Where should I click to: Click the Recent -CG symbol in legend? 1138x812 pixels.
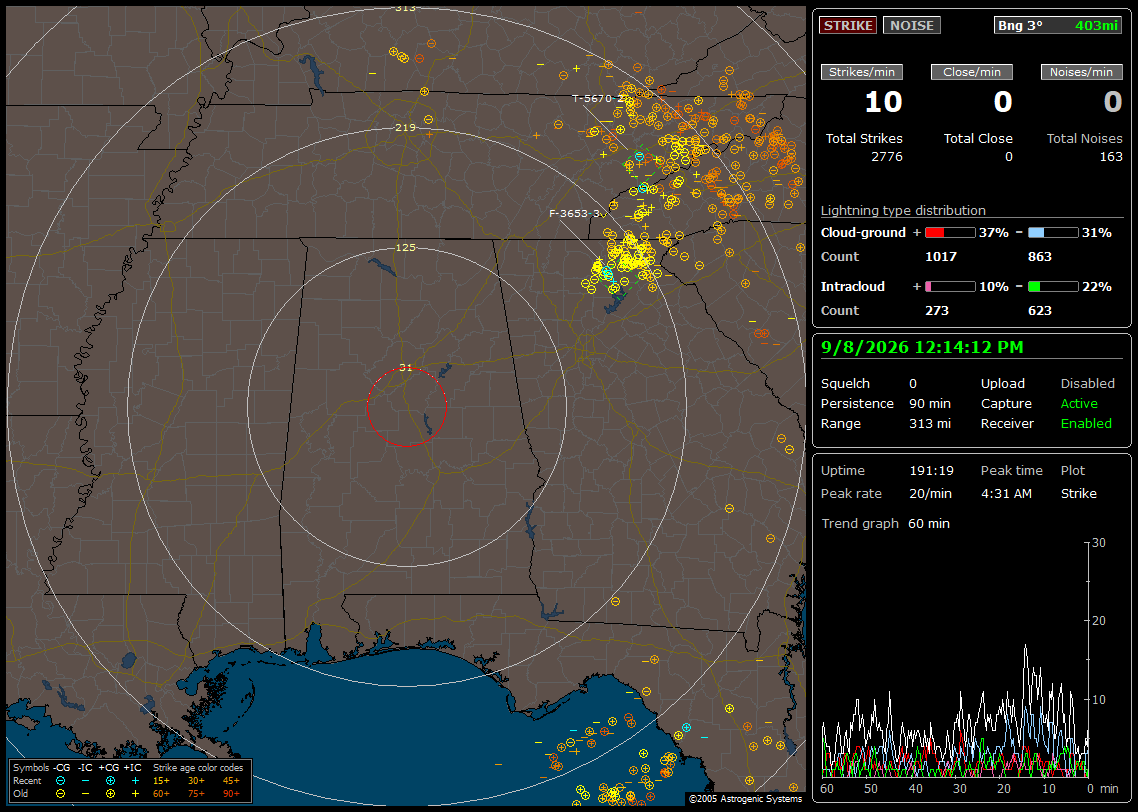coord(60,781)
